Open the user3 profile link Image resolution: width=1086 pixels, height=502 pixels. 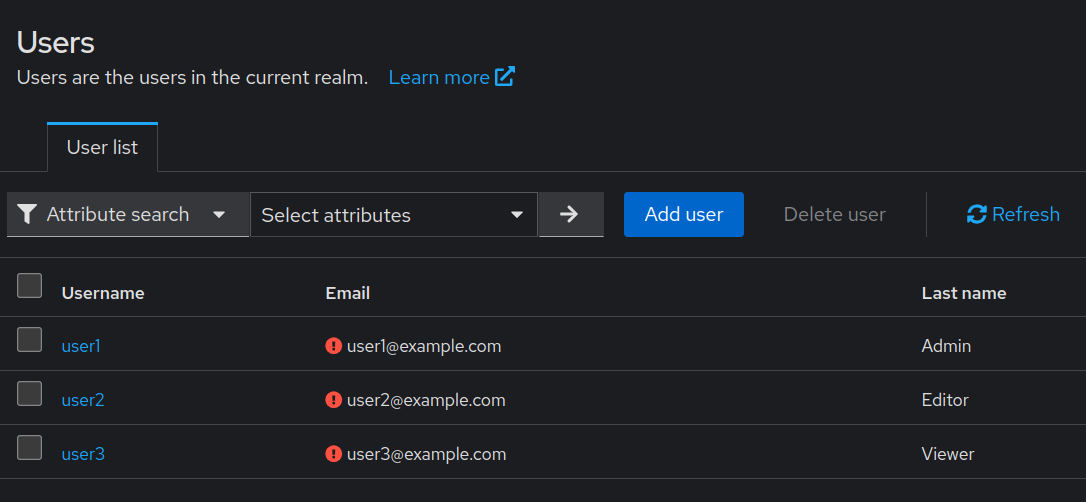point(83,454)
